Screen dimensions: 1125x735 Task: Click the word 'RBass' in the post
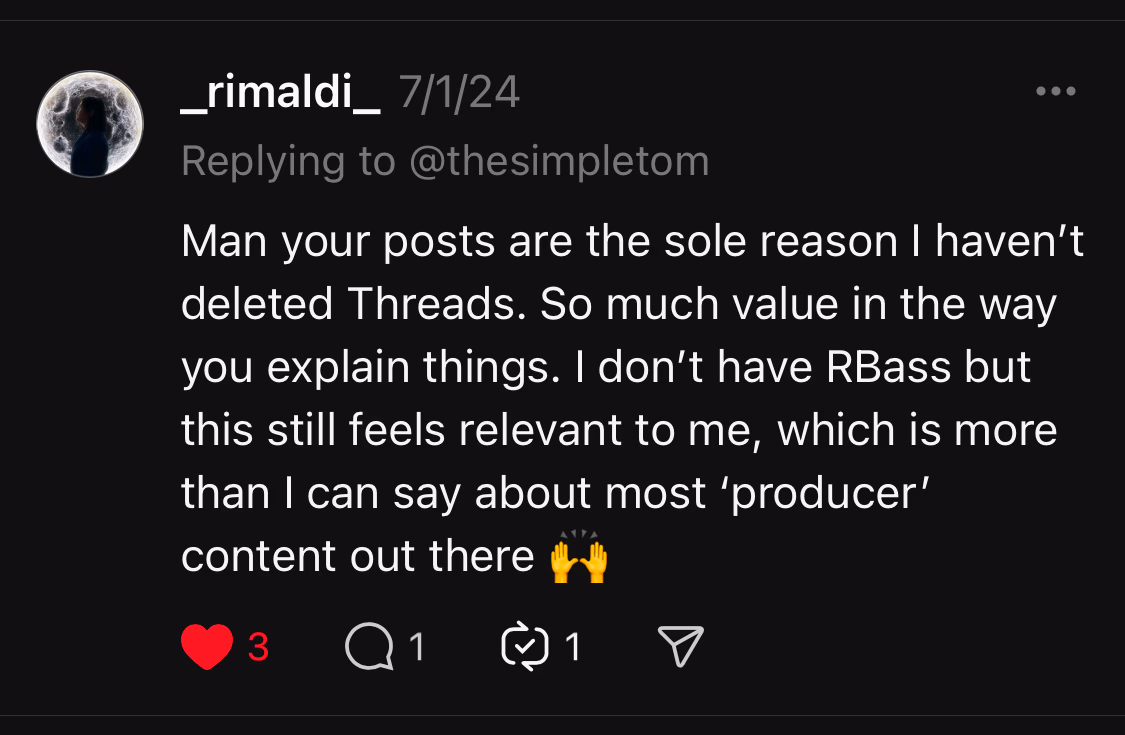click(888, 368)
